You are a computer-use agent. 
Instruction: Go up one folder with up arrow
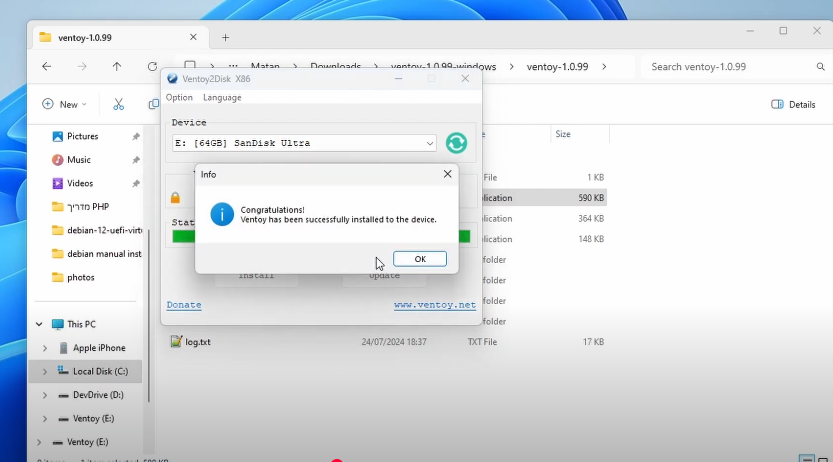(x=117, y=66)
